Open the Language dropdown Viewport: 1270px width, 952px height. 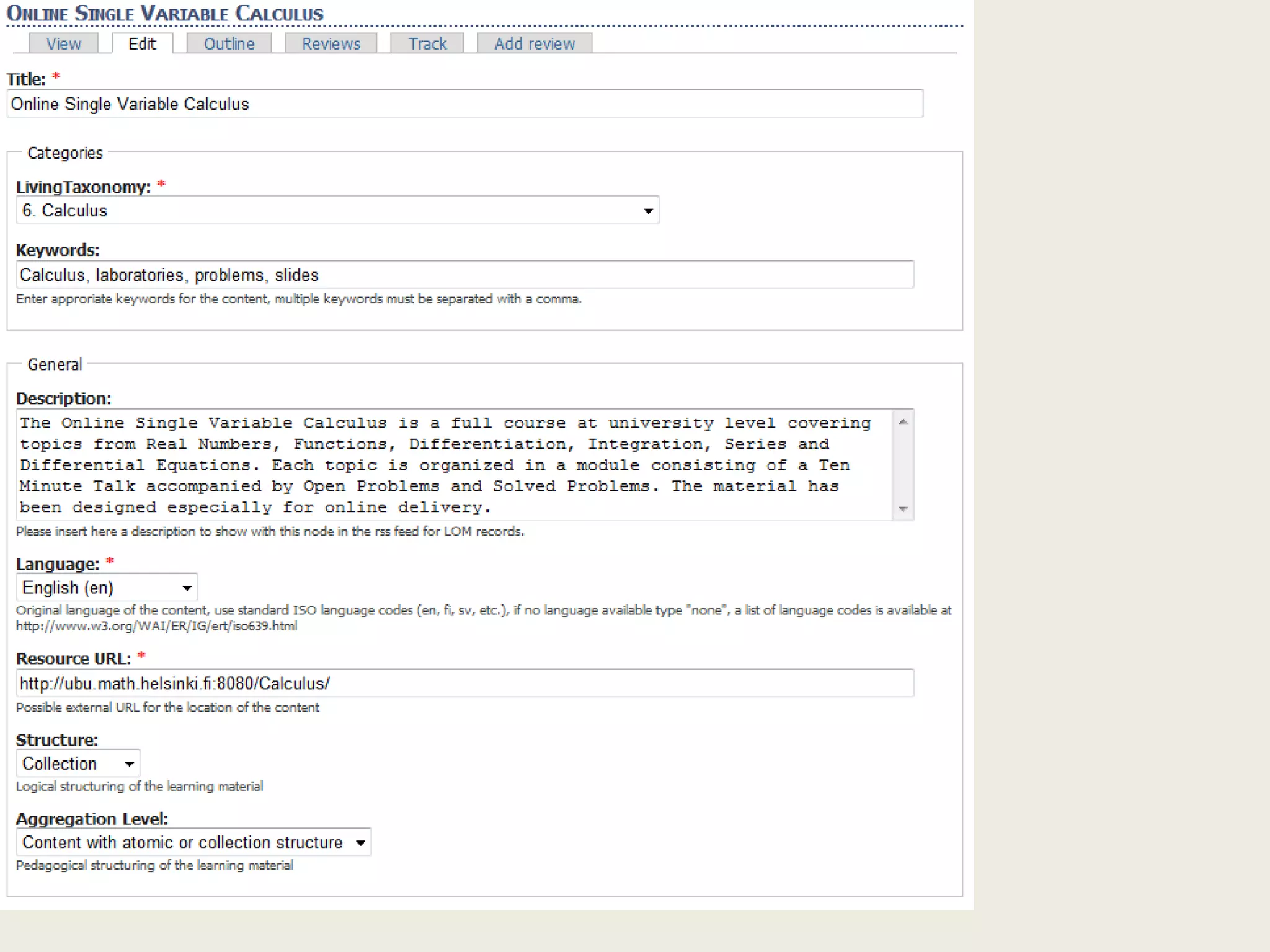pos(107,588)
